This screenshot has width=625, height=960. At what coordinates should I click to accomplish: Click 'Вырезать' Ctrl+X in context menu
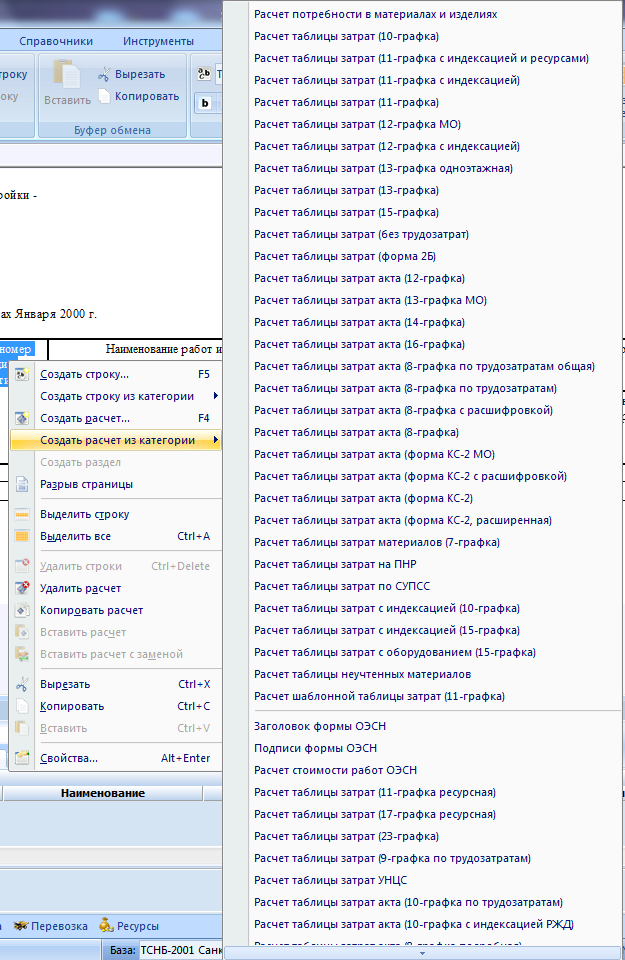(x=116, y=684)
